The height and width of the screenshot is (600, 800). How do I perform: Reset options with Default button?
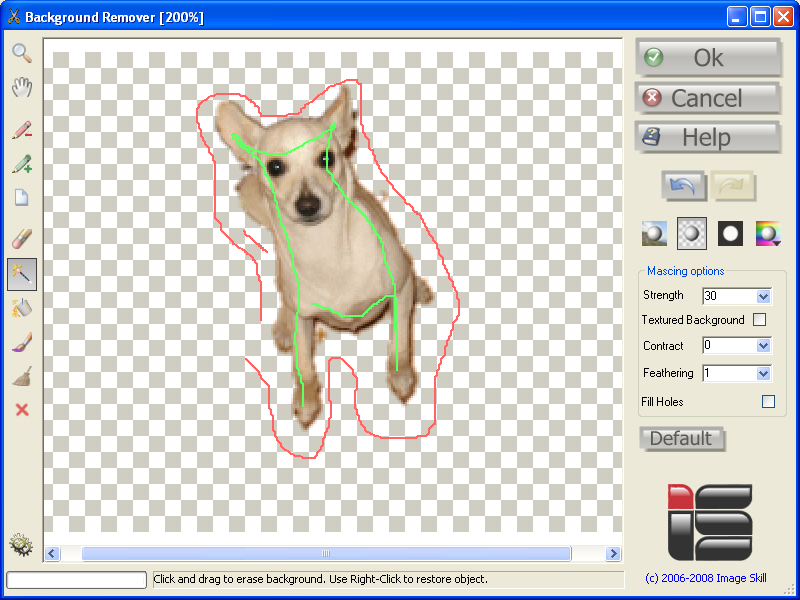pos(682,439)
